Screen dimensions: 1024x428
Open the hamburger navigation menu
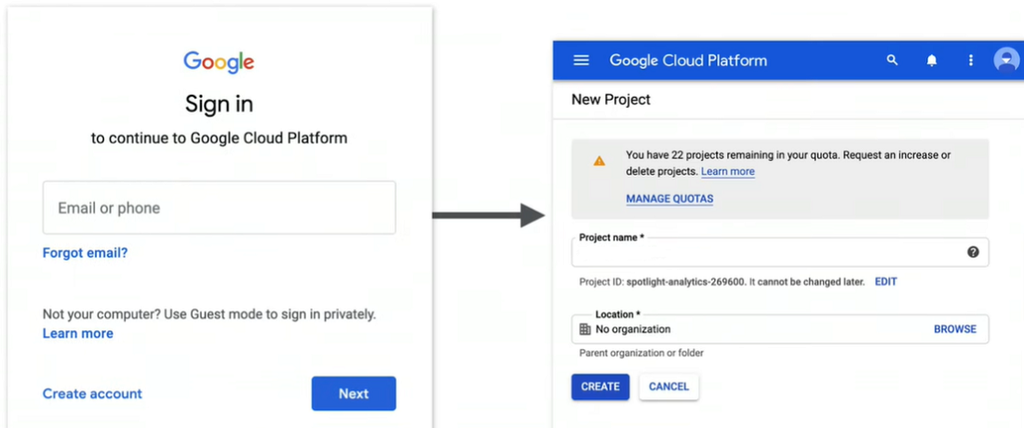[581, 61]
